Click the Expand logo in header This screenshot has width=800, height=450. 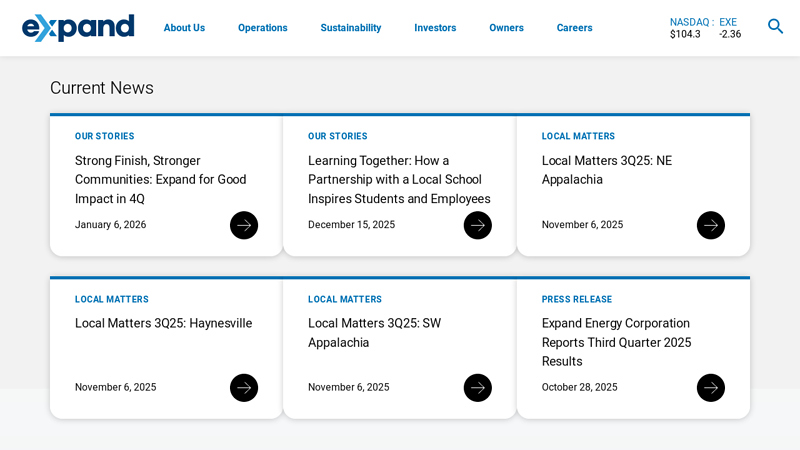78,28
